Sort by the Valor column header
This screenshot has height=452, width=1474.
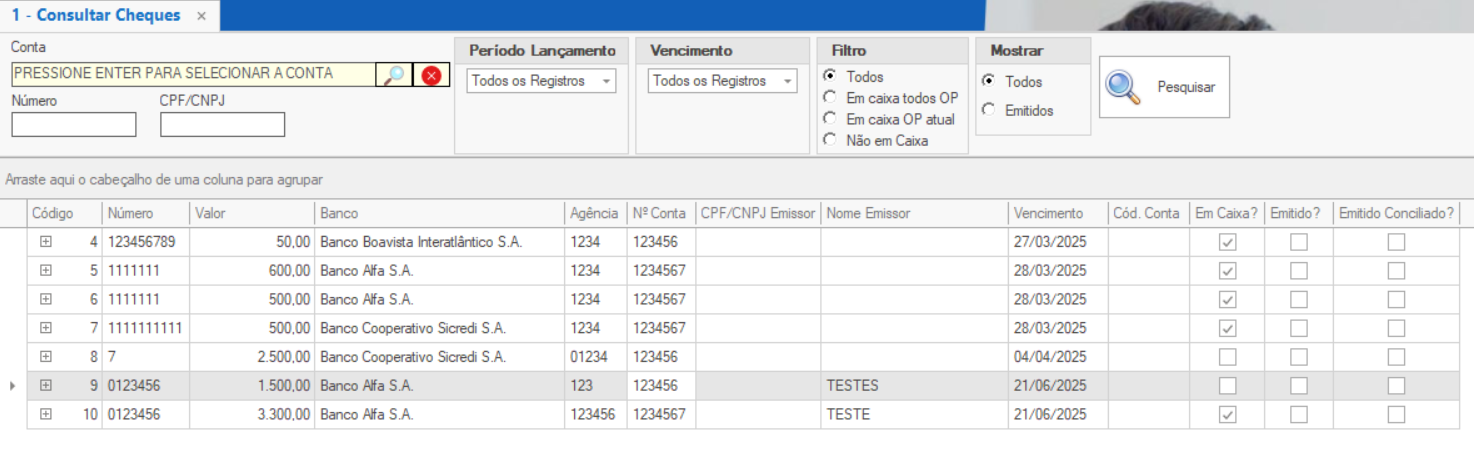251,213
